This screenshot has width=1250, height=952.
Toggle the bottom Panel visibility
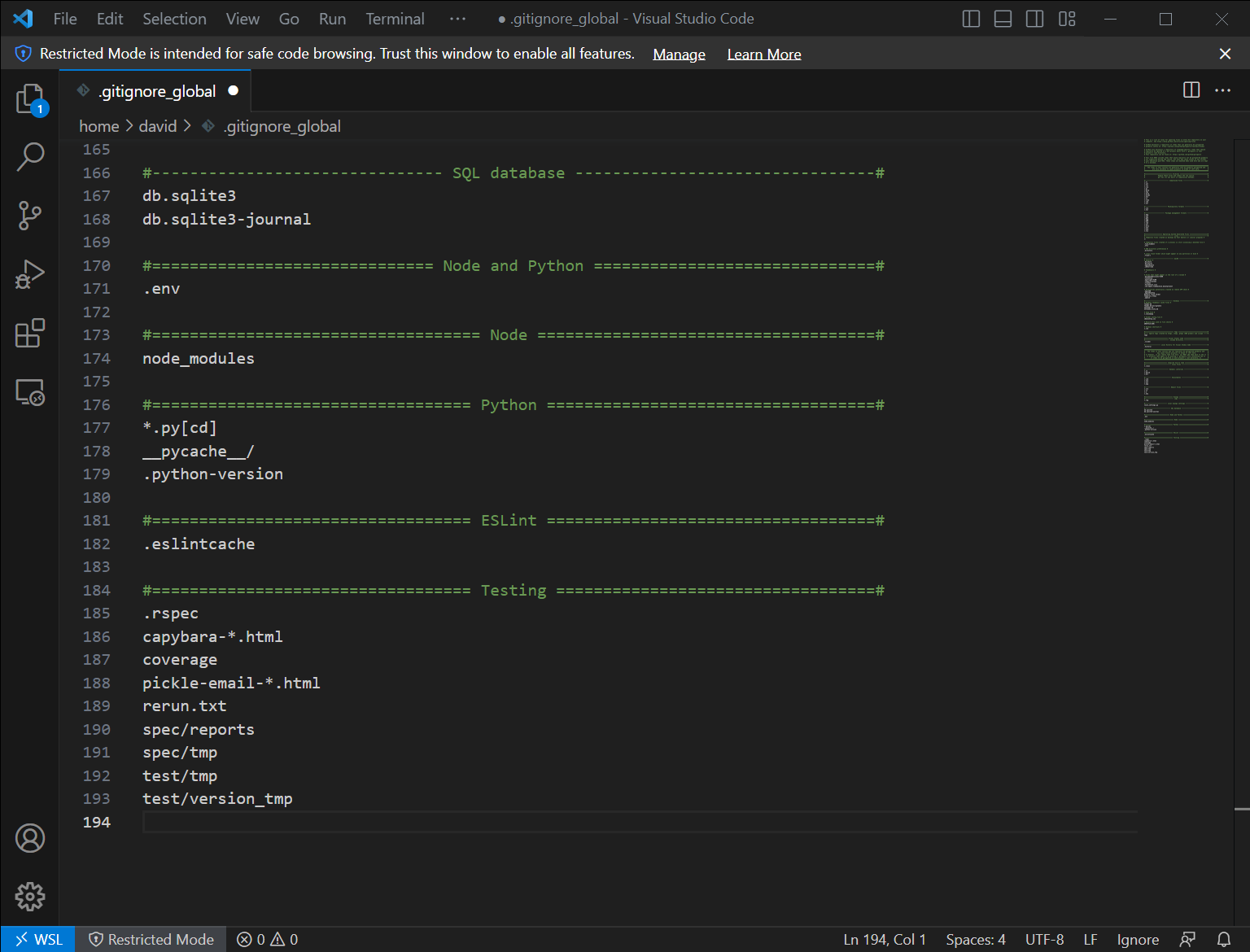coord(1003,18)
